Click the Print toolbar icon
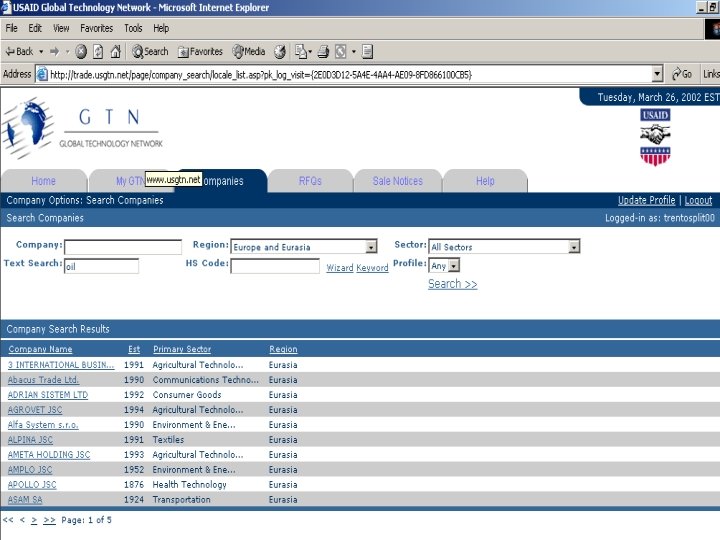 tap(323, 51)
